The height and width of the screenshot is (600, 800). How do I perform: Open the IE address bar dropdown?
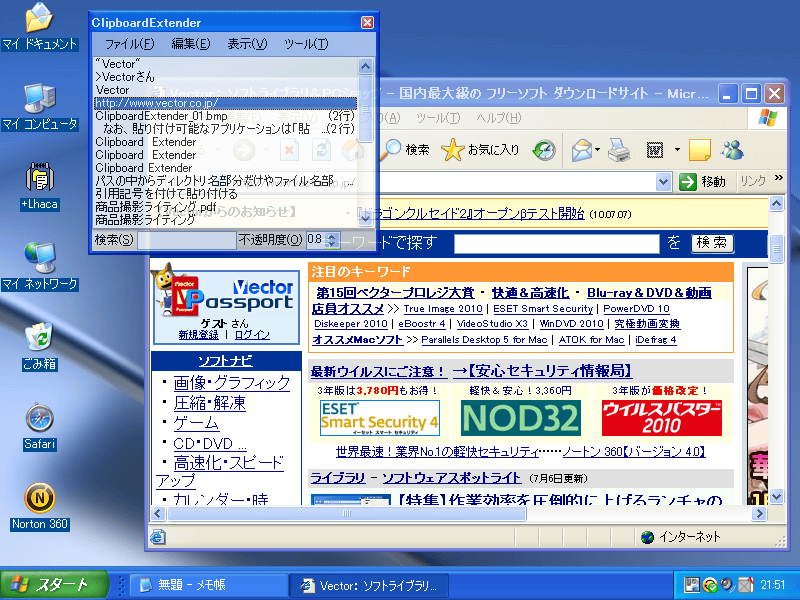click(x=663, y=182)
